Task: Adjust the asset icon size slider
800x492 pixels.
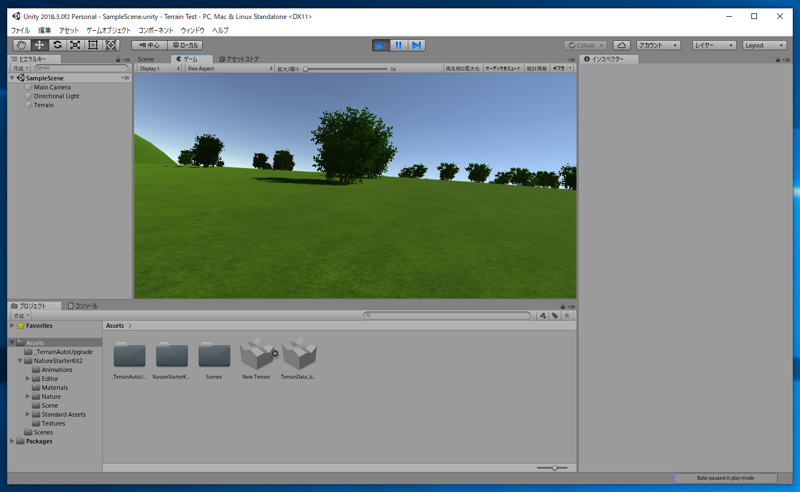Action: pyautogui.click(x=553, y=468)
